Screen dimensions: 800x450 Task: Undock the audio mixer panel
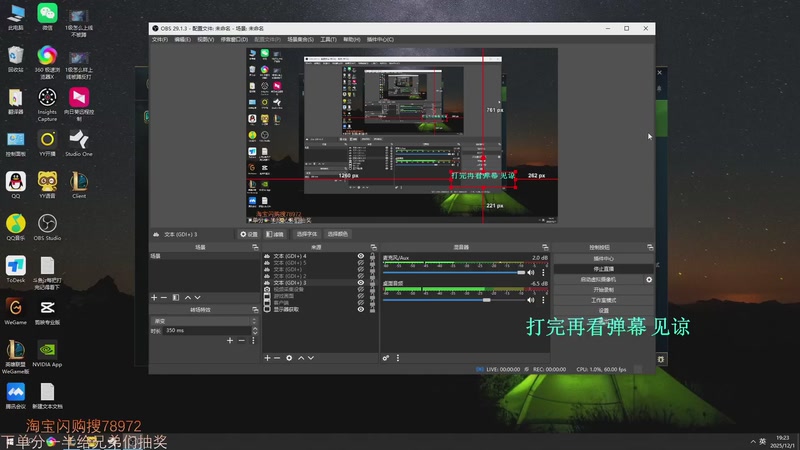[545, 247]
